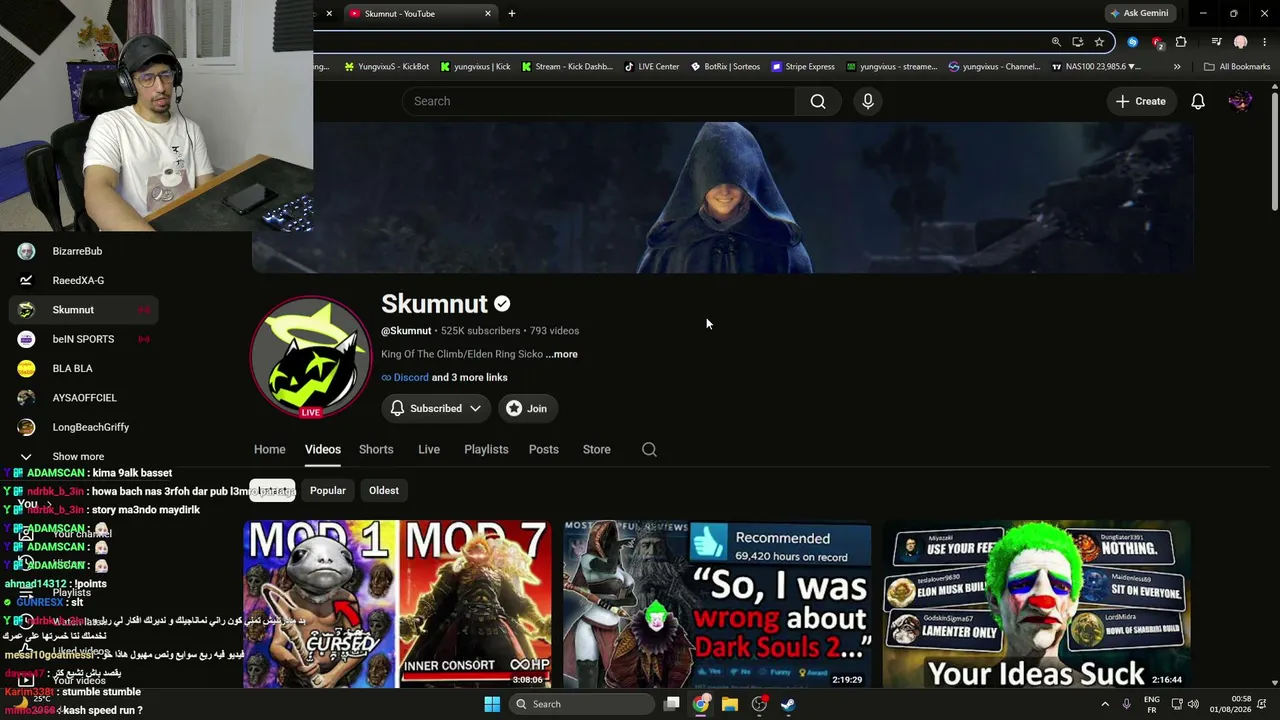Select the Popular sort chip
The height and width of the screenshot is (720, 1280).
tap(328, 491)
